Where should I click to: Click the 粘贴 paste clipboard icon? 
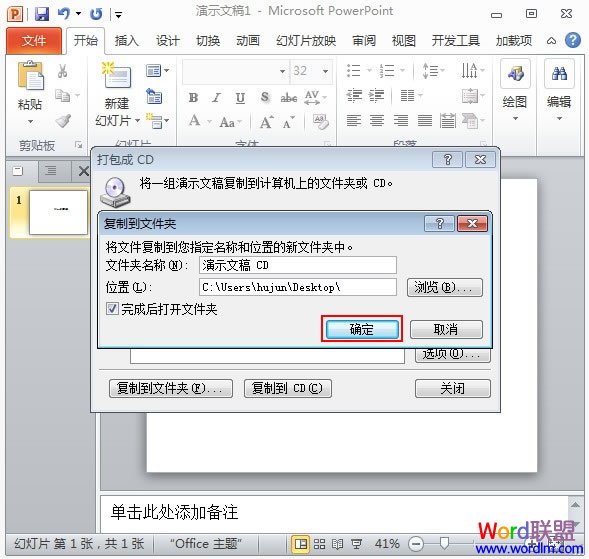click(30, 76)
